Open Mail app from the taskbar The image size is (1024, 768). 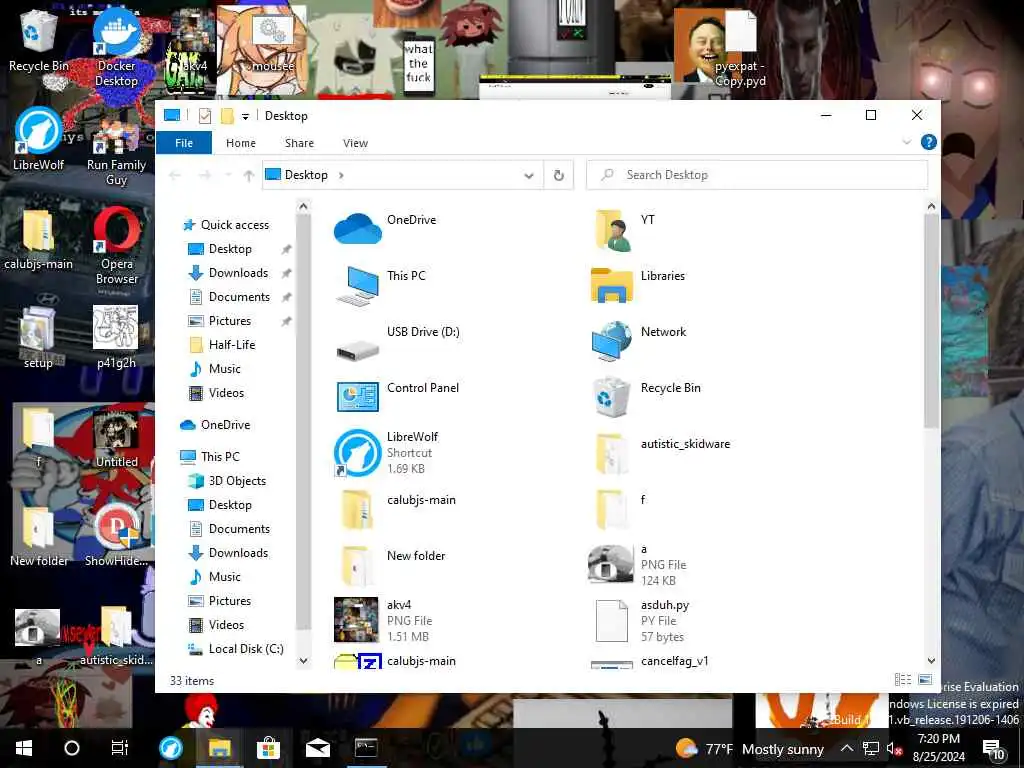[x=318, y=748]
